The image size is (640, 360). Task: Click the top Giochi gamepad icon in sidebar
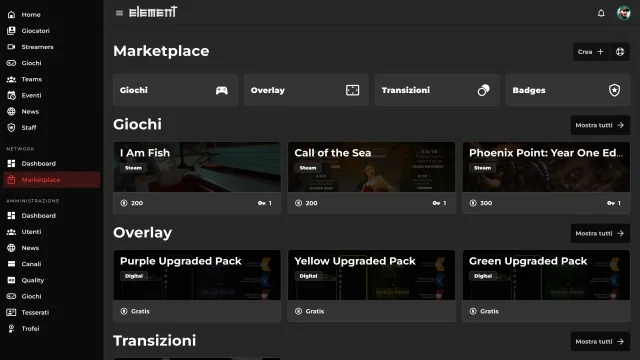[11, 63]
